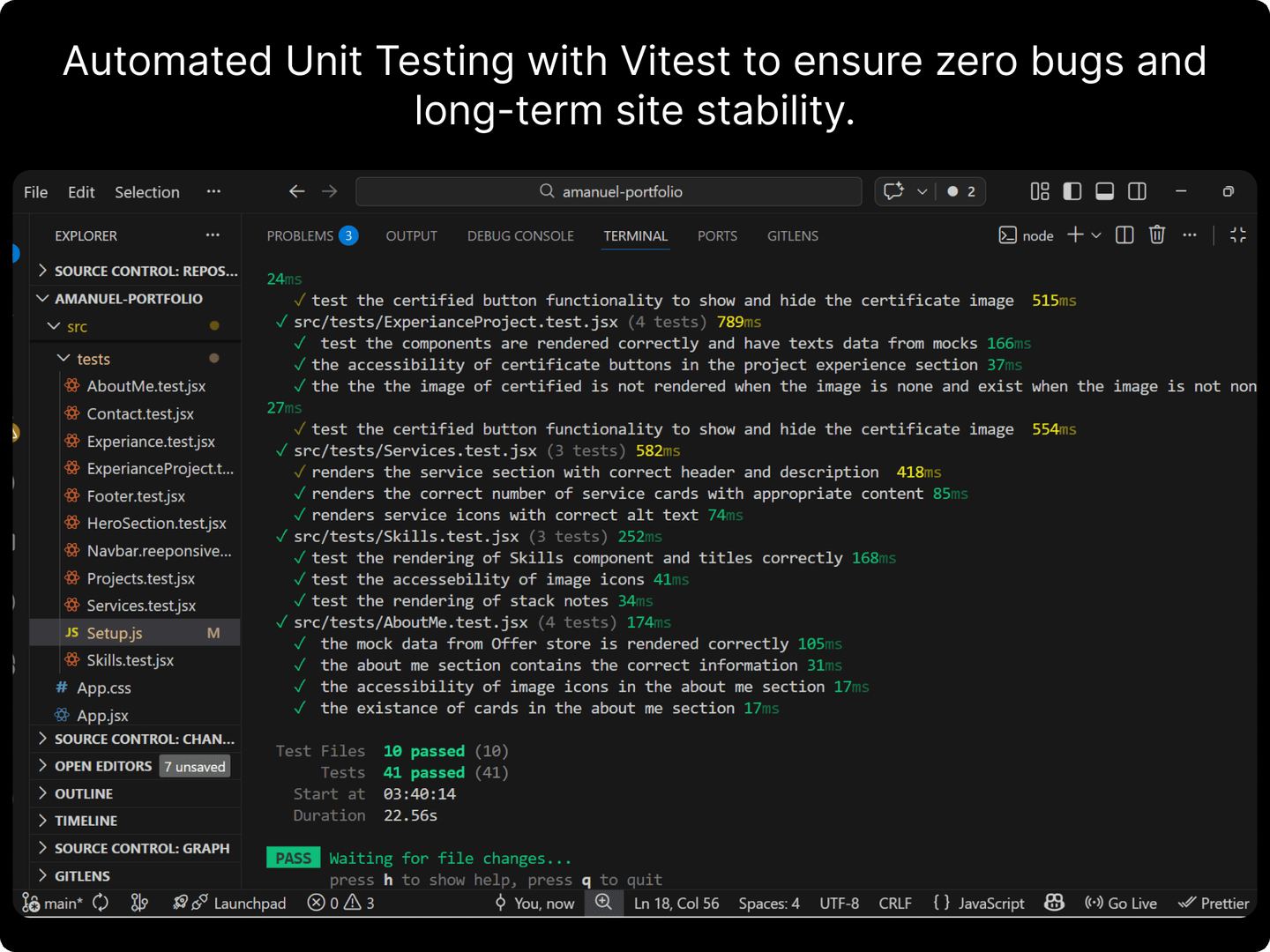Open a new terminal with the plus icon
This screenshot has width=1270, height=952.
[1074, 235]
